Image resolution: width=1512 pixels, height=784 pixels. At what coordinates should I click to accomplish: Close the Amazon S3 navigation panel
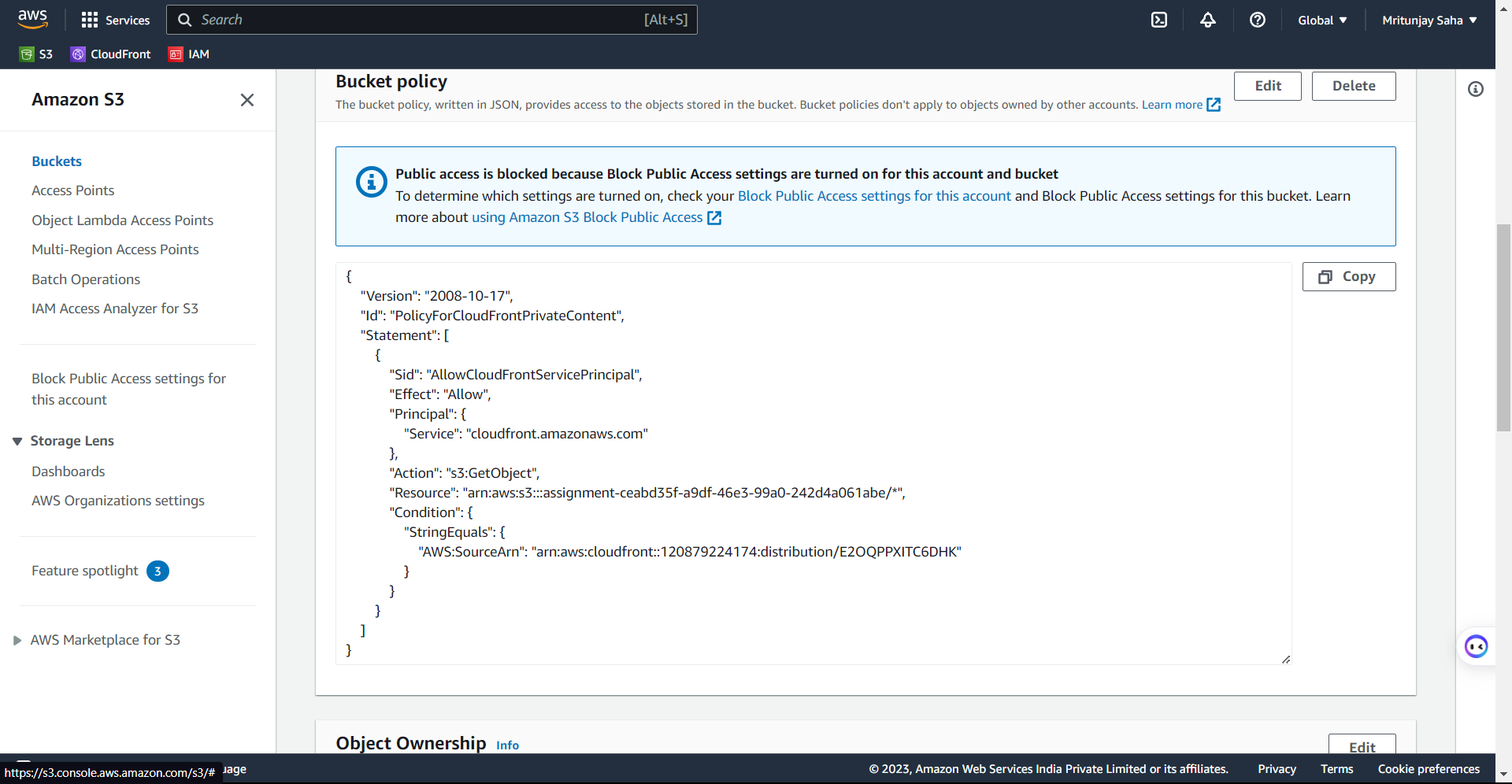pos(247,100)
